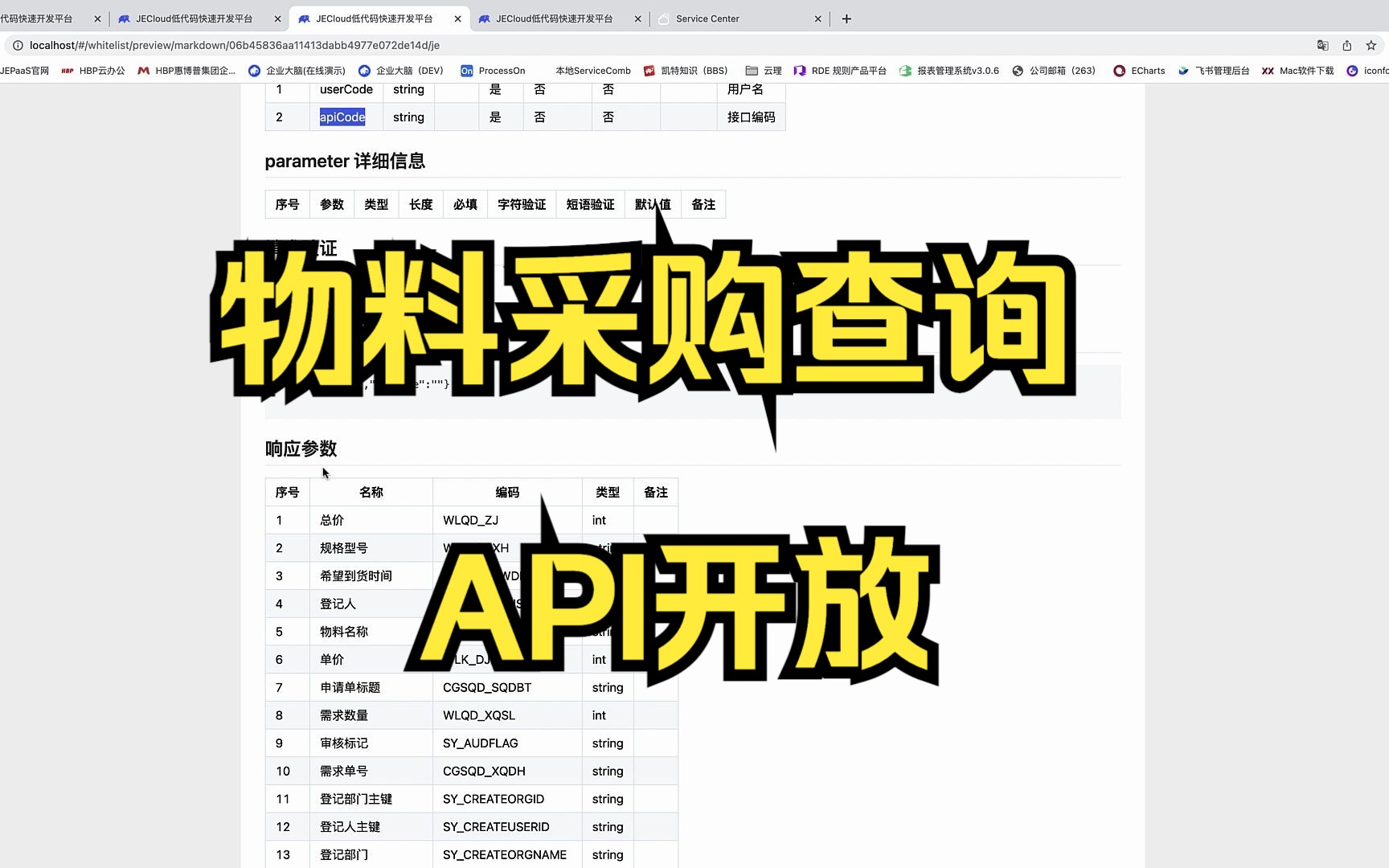
Task: Click the userCode parameter cell
Action: coord(346,89)
